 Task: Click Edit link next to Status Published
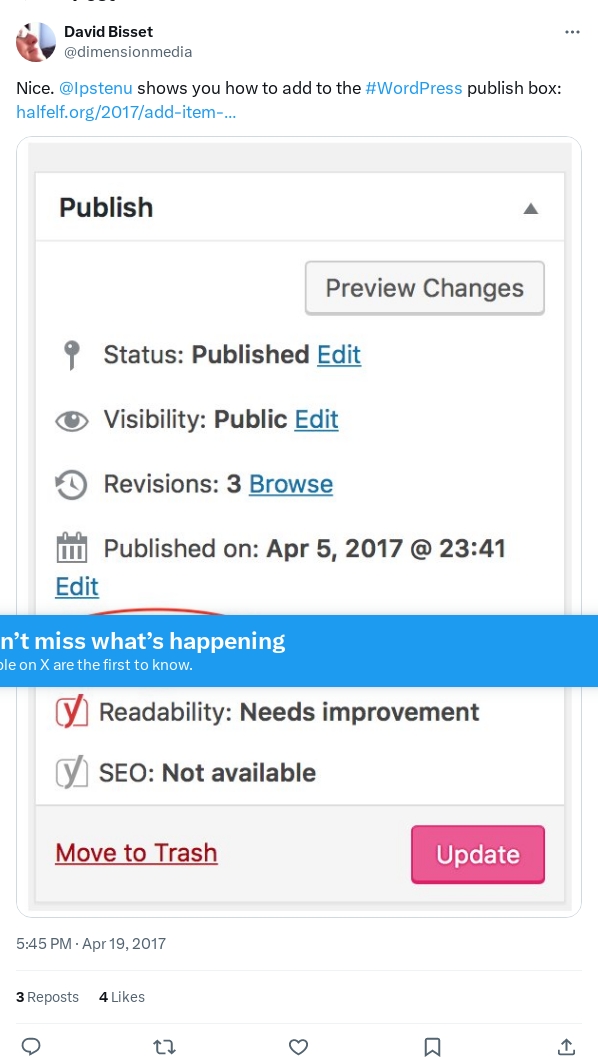coord(339,355)
